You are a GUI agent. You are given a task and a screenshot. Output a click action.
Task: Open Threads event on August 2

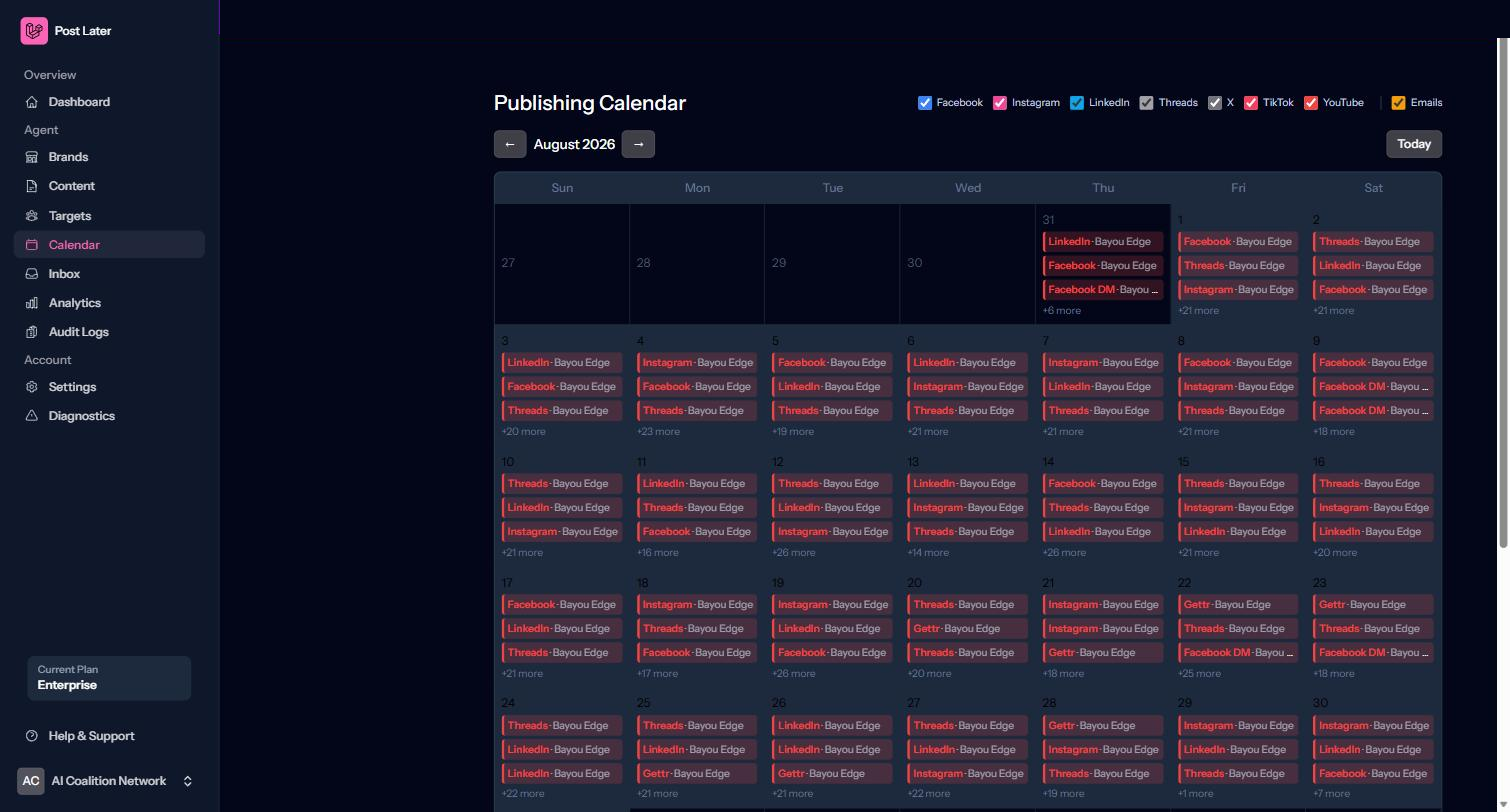(1373, 242)
